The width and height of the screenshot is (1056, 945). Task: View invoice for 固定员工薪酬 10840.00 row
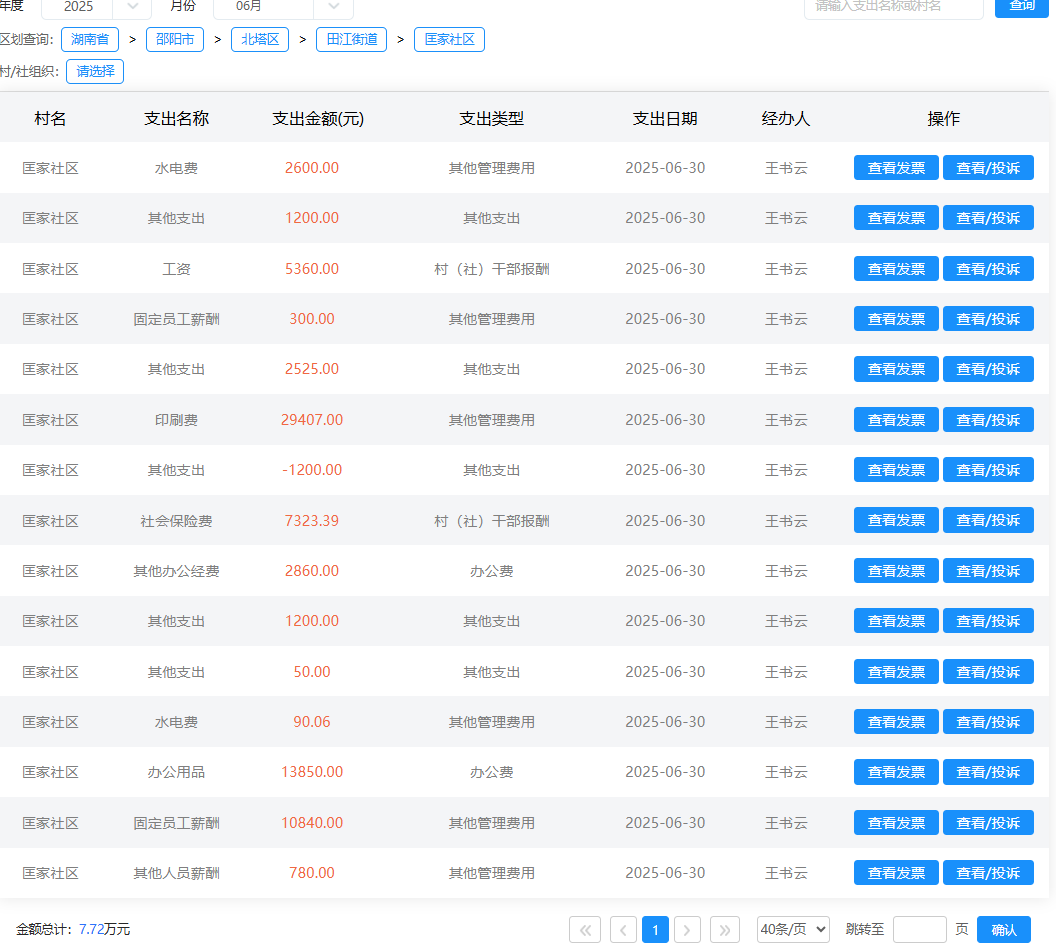(896, 822)
